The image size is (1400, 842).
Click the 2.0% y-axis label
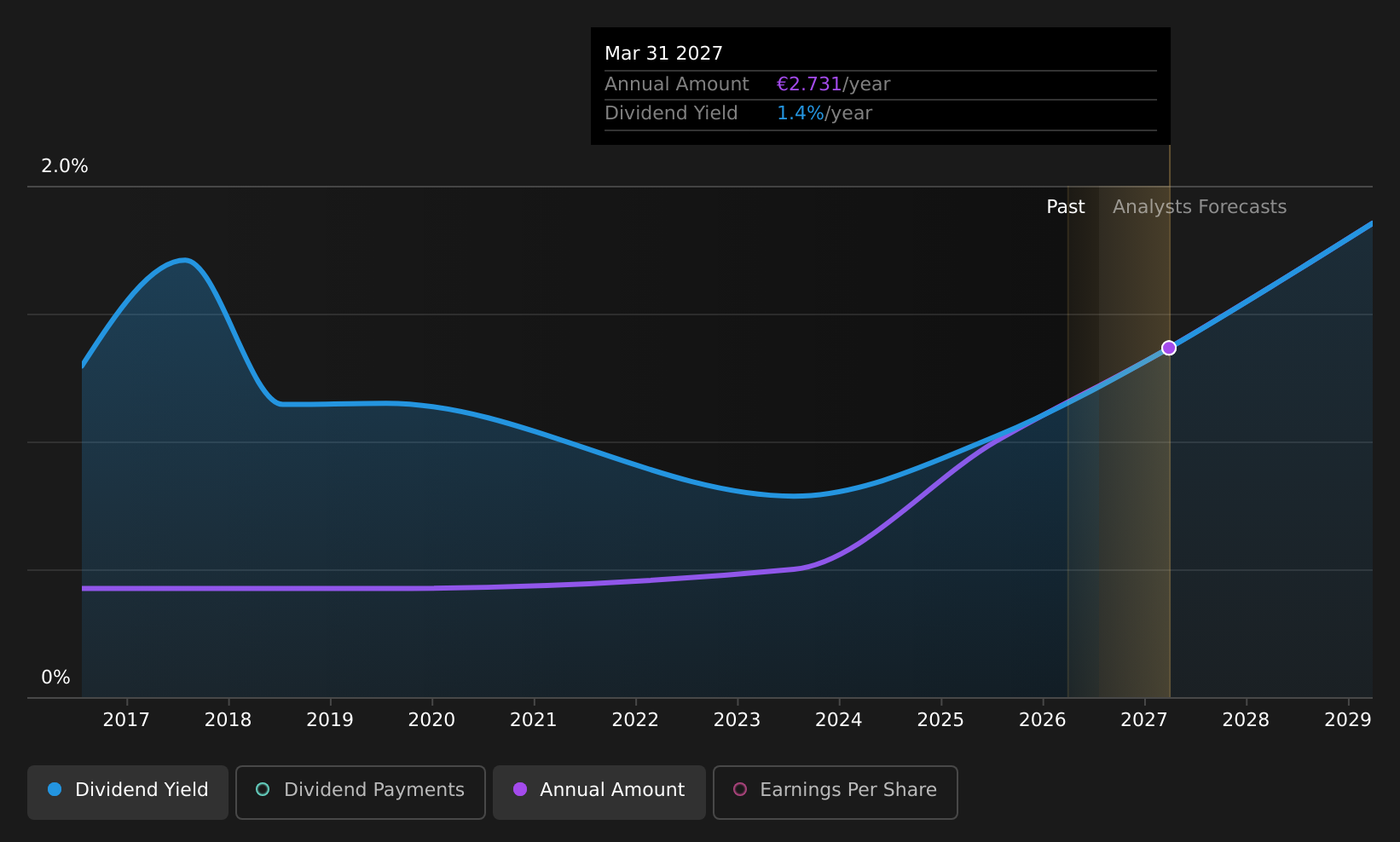click(65, 166)
